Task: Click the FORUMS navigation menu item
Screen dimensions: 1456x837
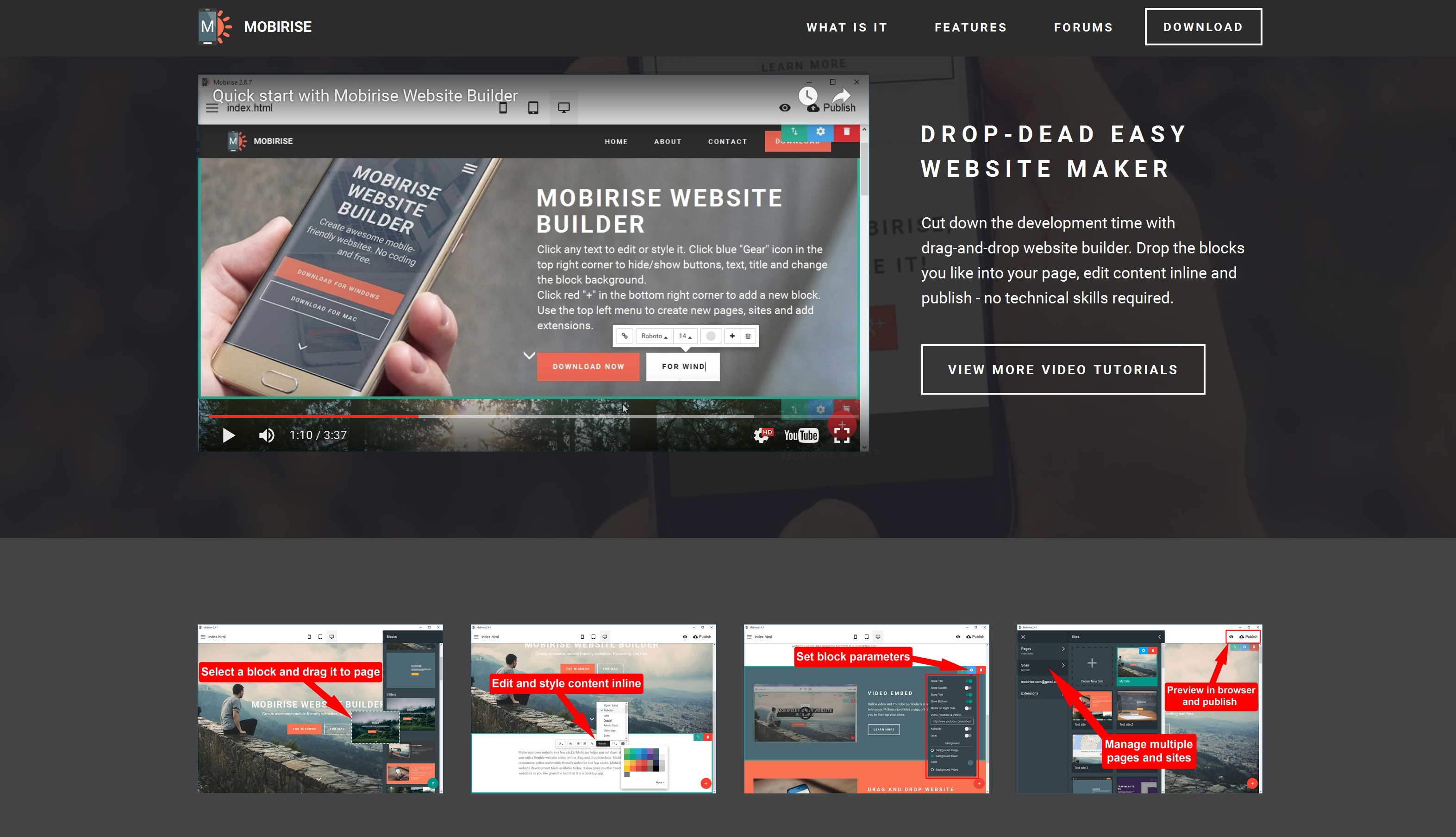Action: [1084, 27]
